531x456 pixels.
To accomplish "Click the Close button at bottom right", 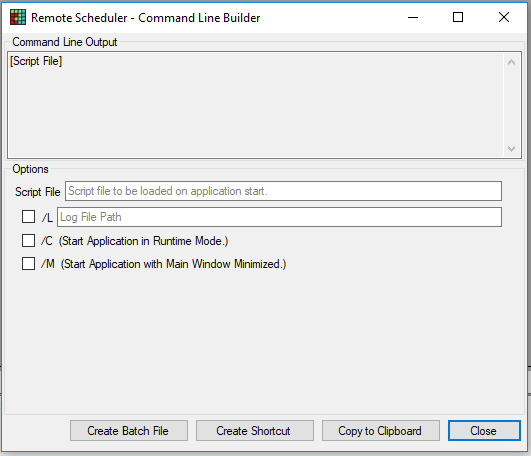I will tap(484, 431).
